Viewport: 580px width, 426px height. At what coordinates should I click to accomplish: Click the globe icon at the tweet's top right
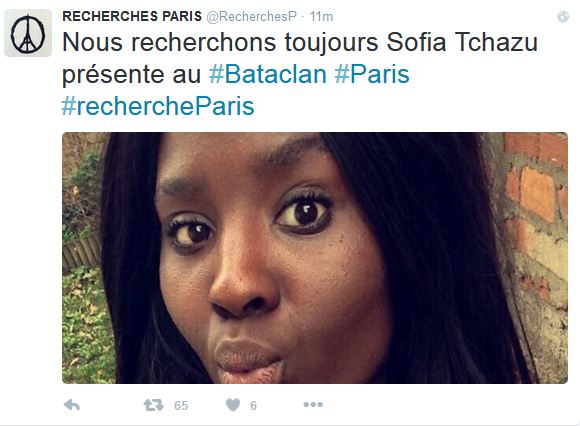coord(563,16)
